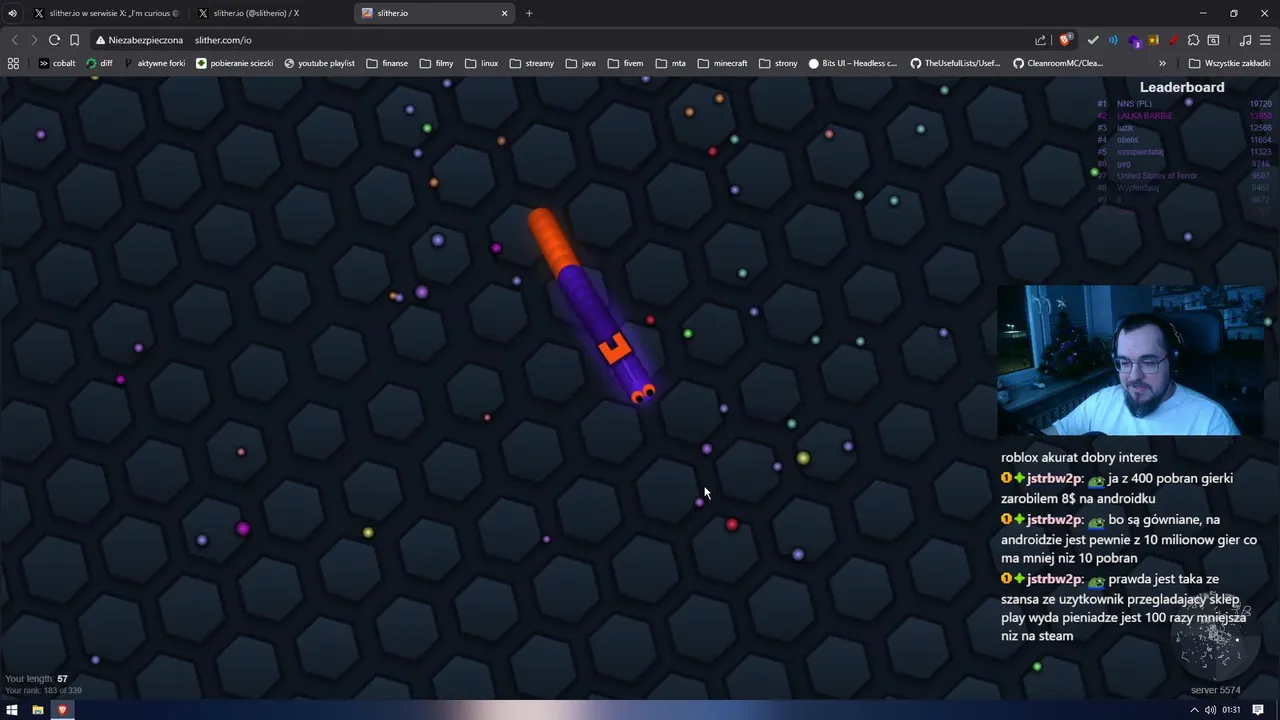Screen dimensions: 1280x720
Task: Open the Windows notification center icon
Action: point(1258,710)
